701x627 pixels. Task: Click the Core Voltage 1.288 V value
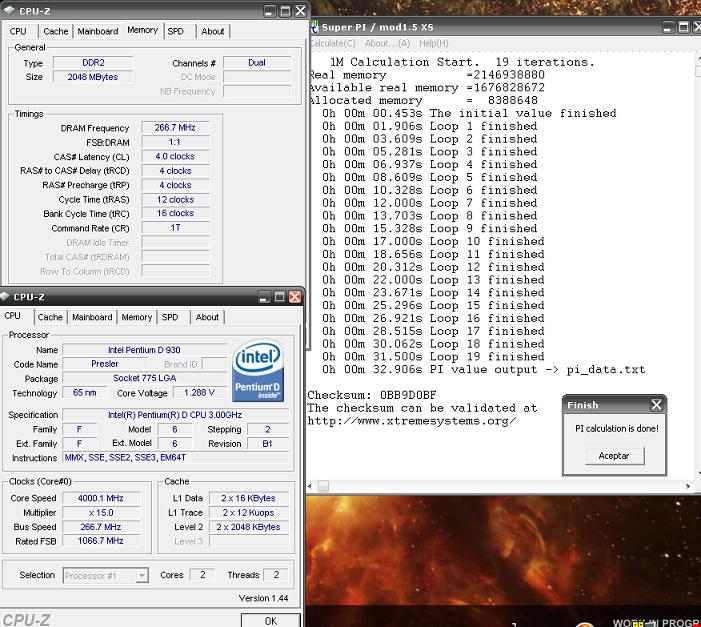[199, 393]
